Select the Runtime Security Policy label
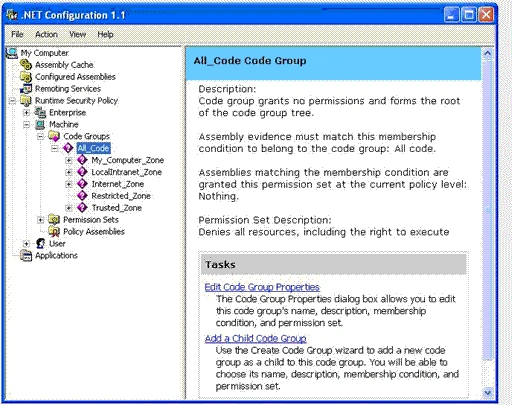The image size is (512, 405). click(x=76, y=100)
